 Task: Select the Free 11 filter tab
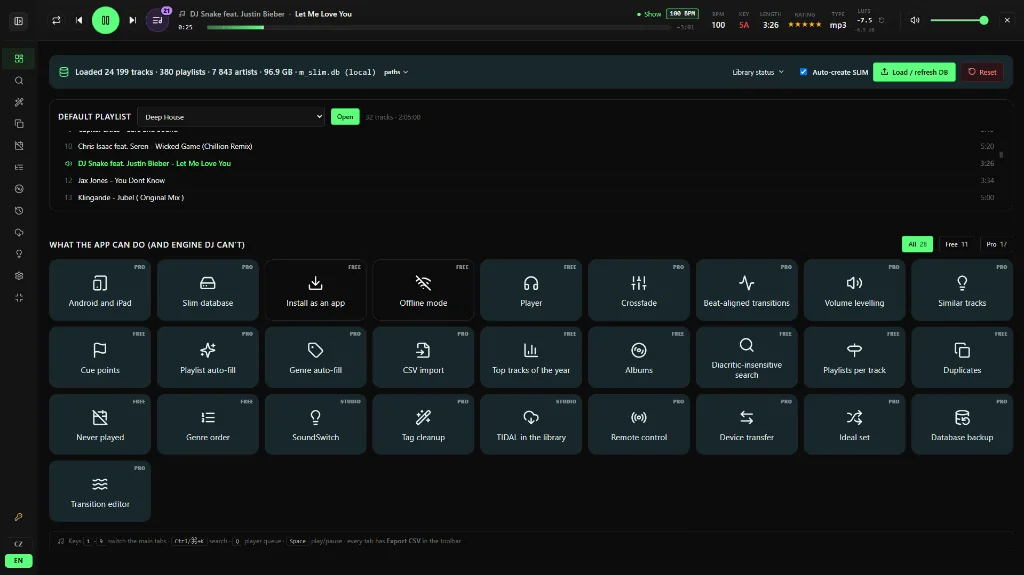coord(956,244)
